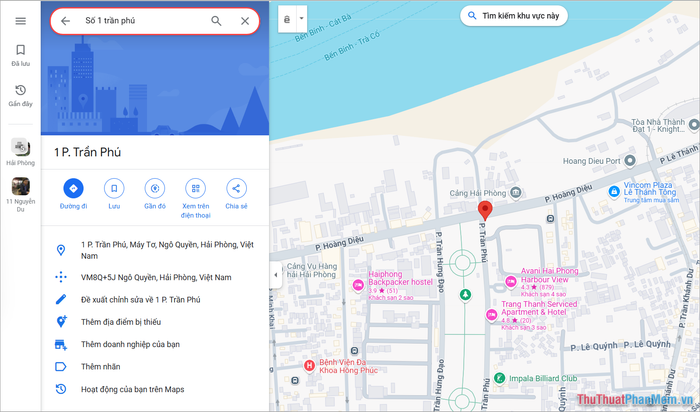Image resolution: width=700 pixels, height=412 pixels.
Task: Get directions with Đường đi button
Action: point(73,194)
